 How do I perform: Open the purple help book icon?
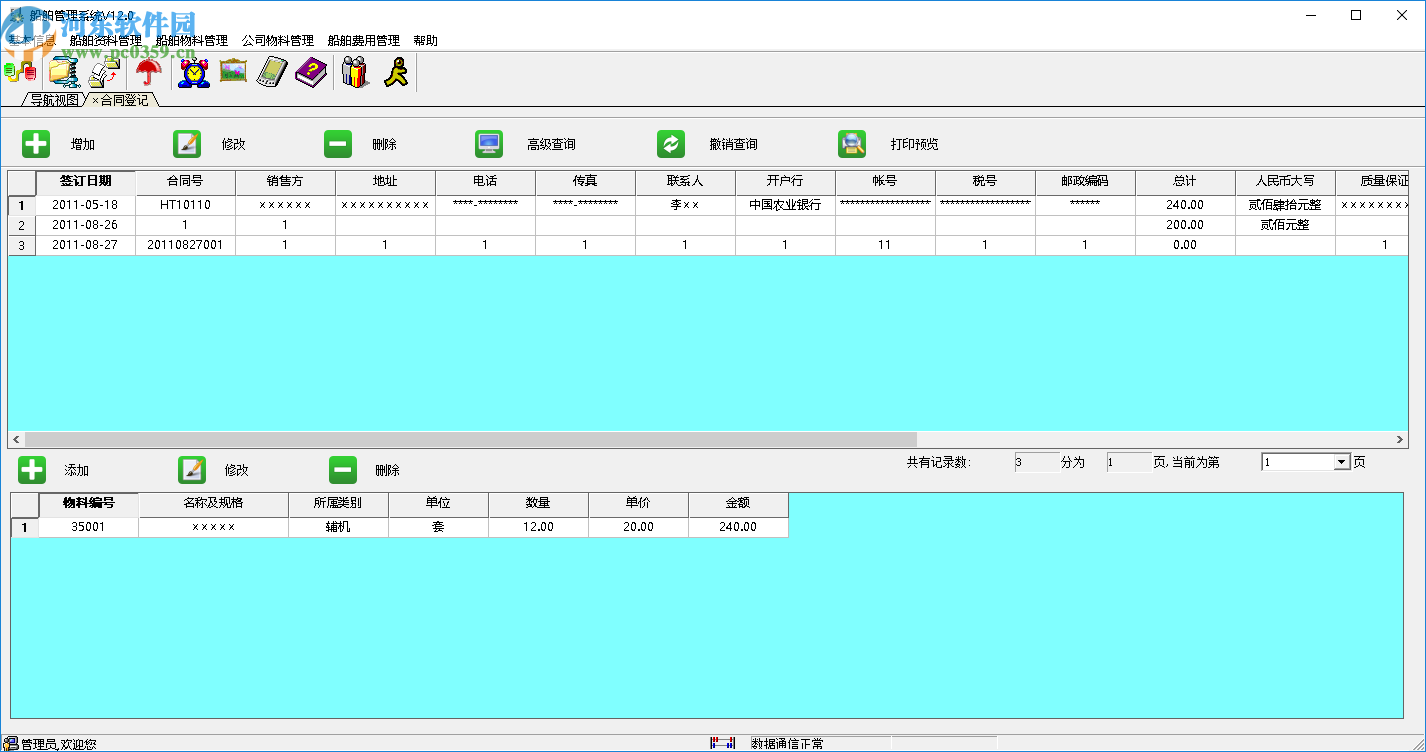311,72
